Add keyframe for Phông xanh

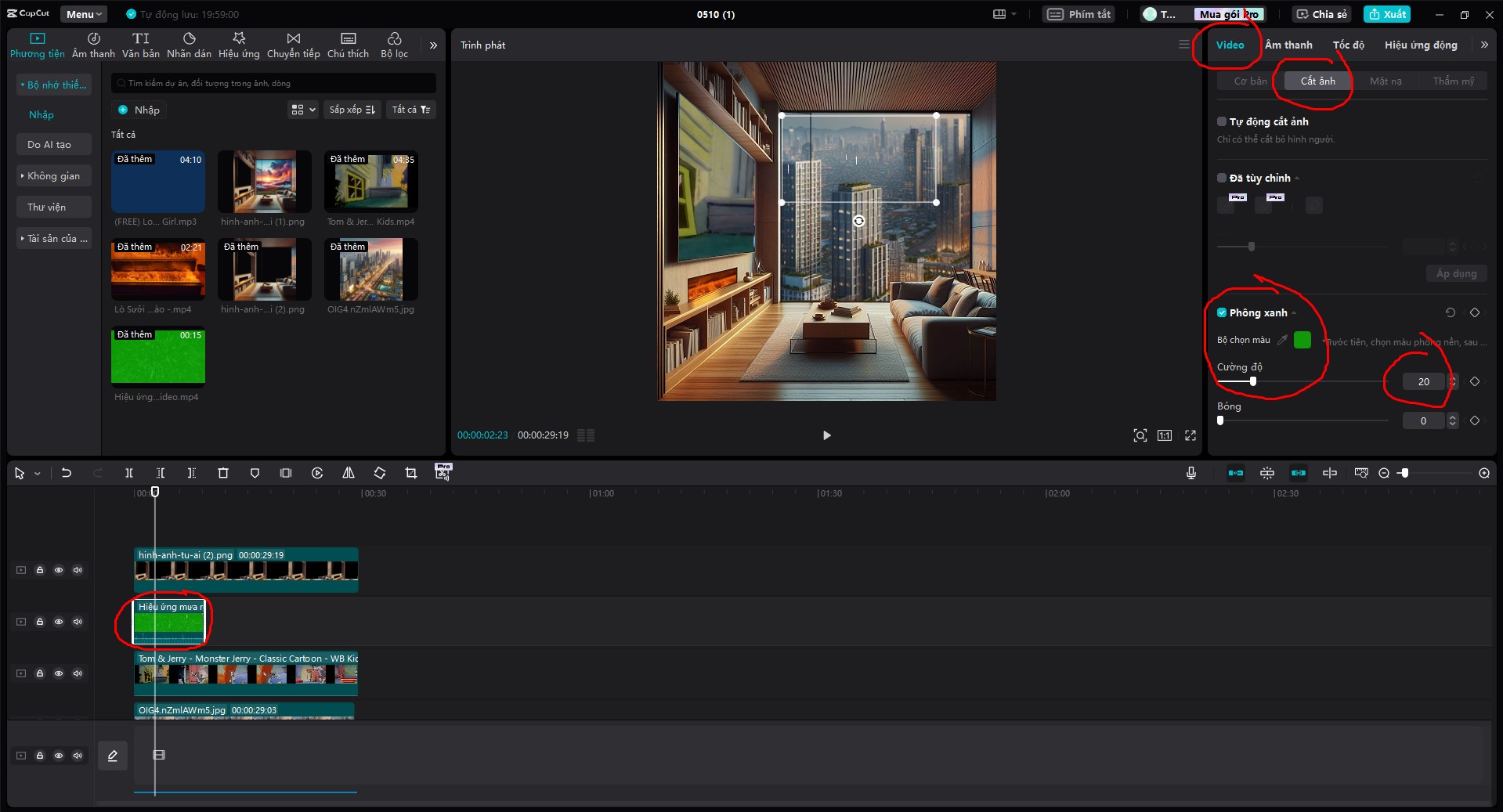click(1475, 312)
